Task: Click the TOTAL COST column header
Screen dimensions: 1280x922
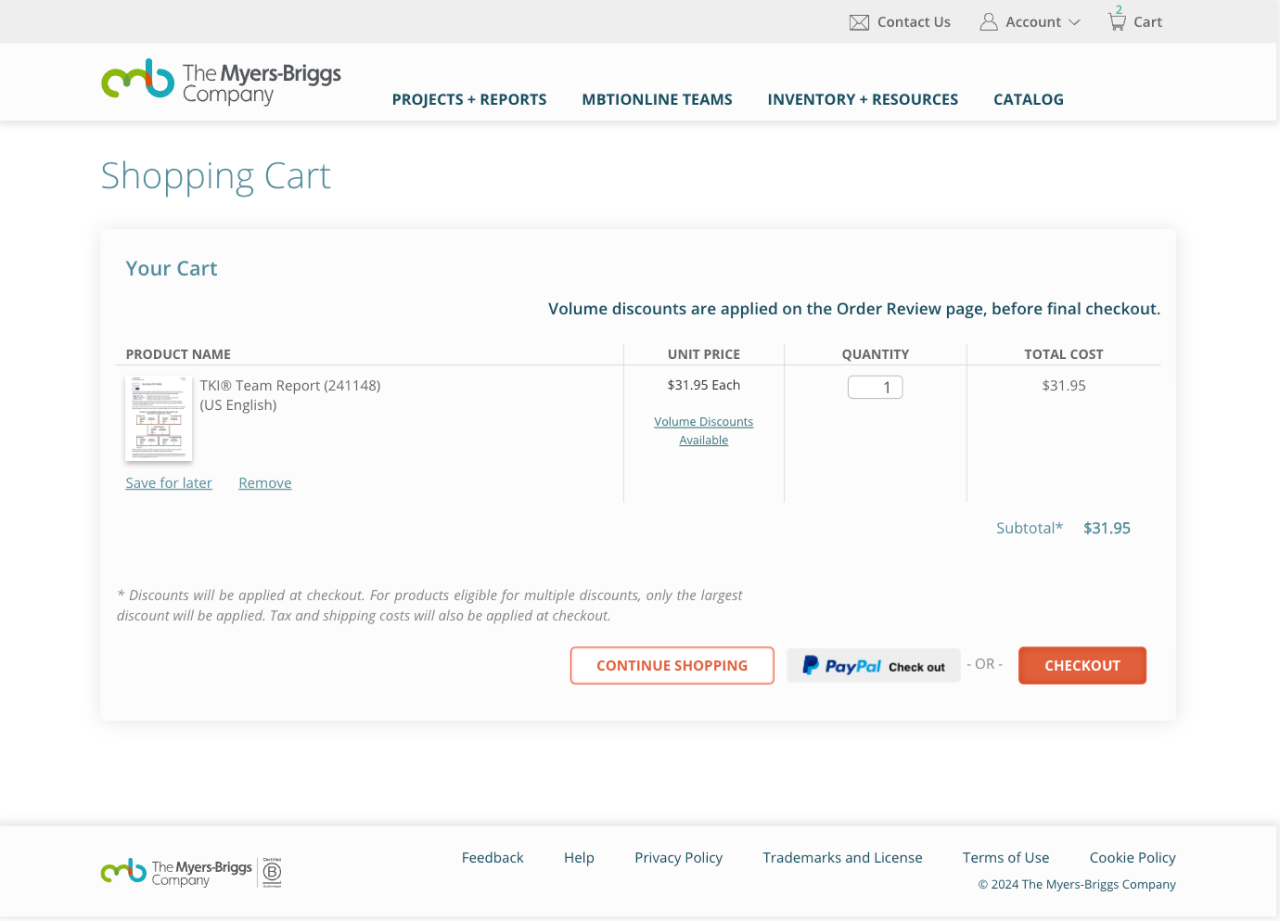Action: [x=1064, y=354]
